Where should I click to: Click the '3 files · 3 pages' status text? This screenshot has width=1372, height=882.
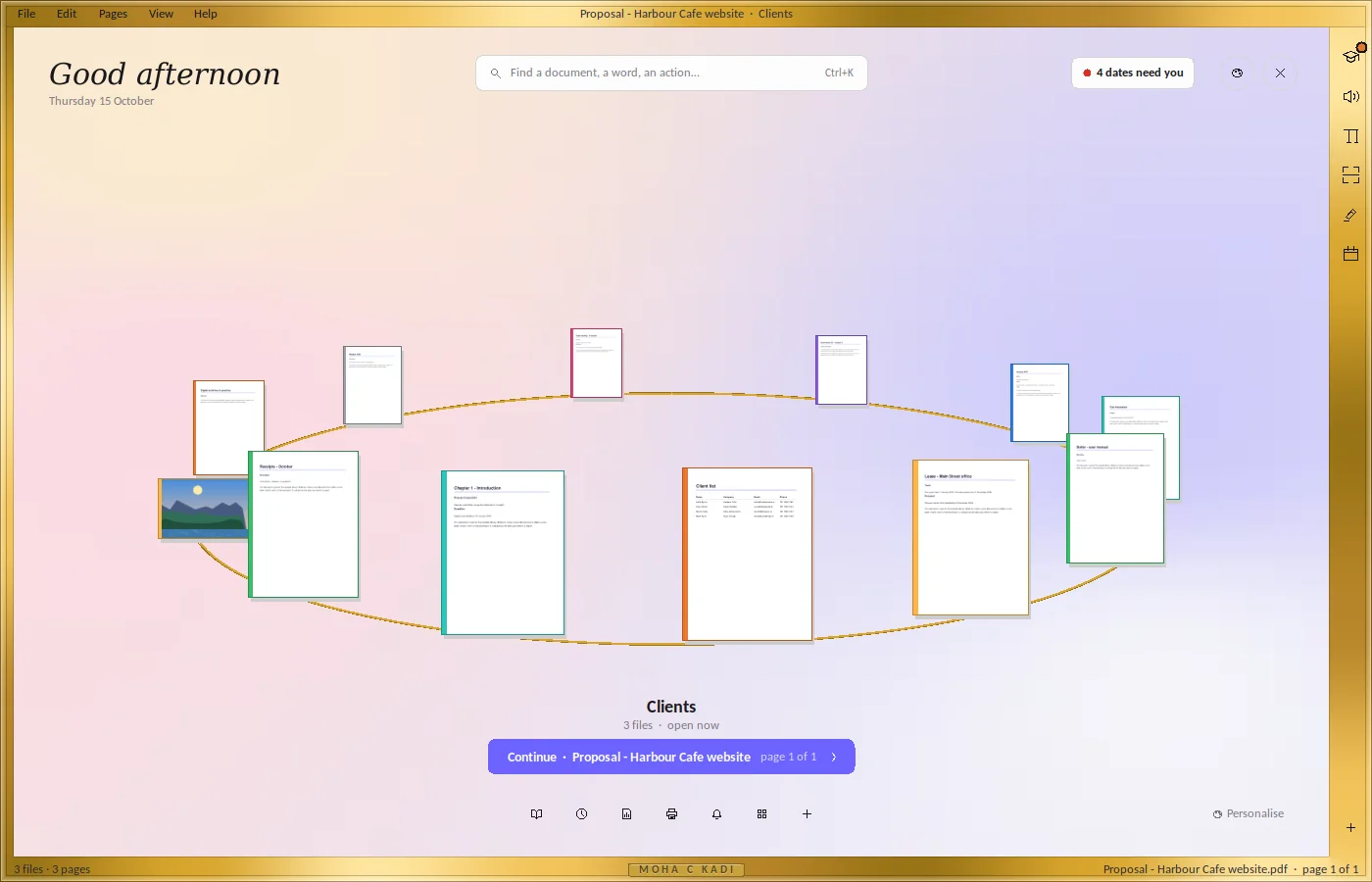click(x=52, y=869)
